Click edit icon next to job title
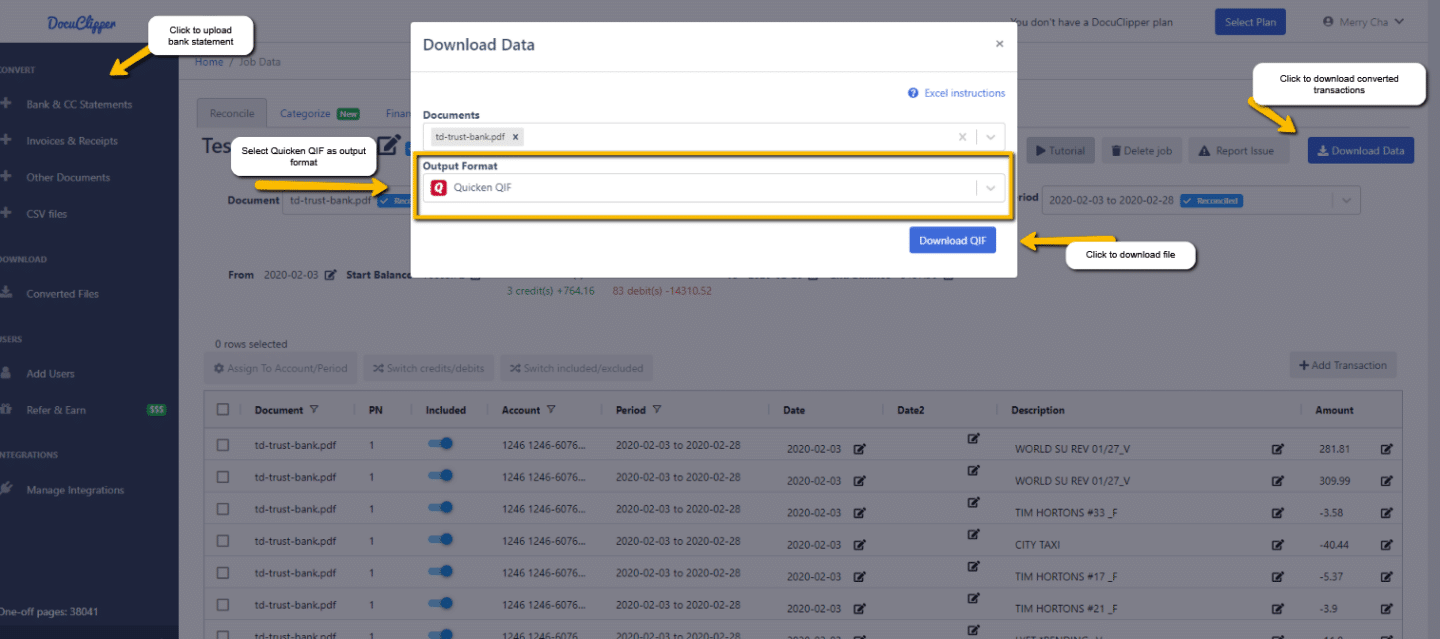This screenshot has width=1440, height=639. click(x=388, y=145)
